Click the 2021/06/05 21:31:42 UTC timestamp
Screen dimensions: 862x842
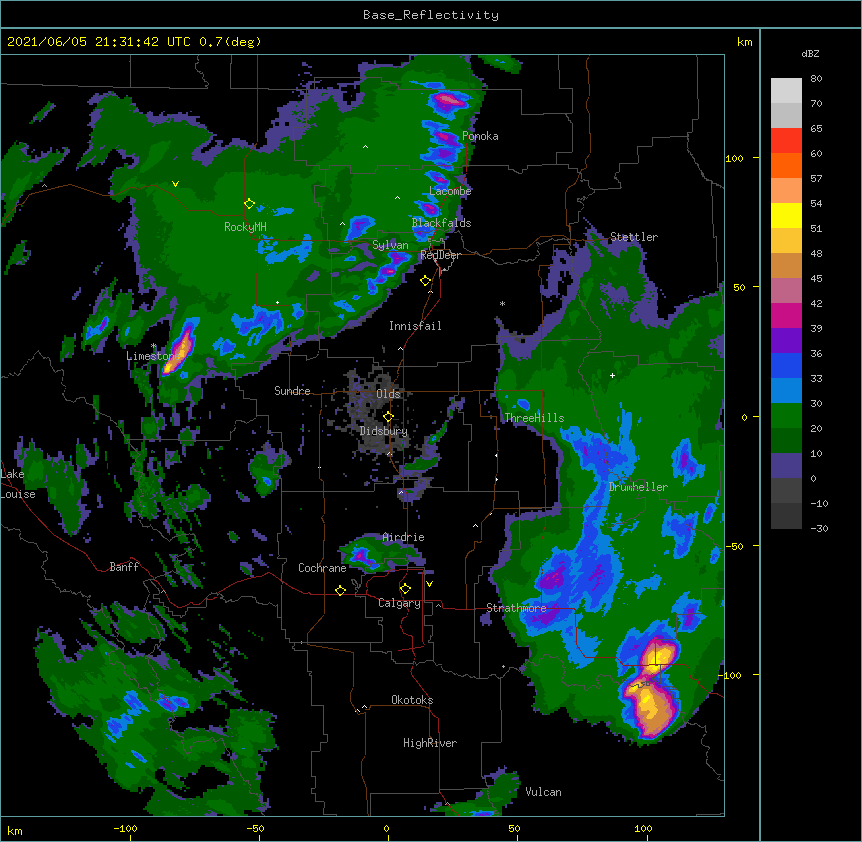click(x=99, y=42)
